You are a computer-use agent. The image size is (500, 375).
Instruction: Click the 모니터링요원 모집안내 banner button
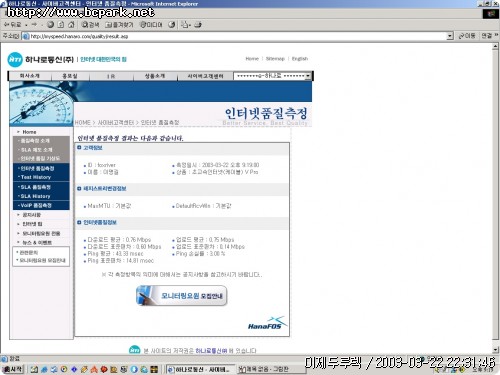(182, 296)
